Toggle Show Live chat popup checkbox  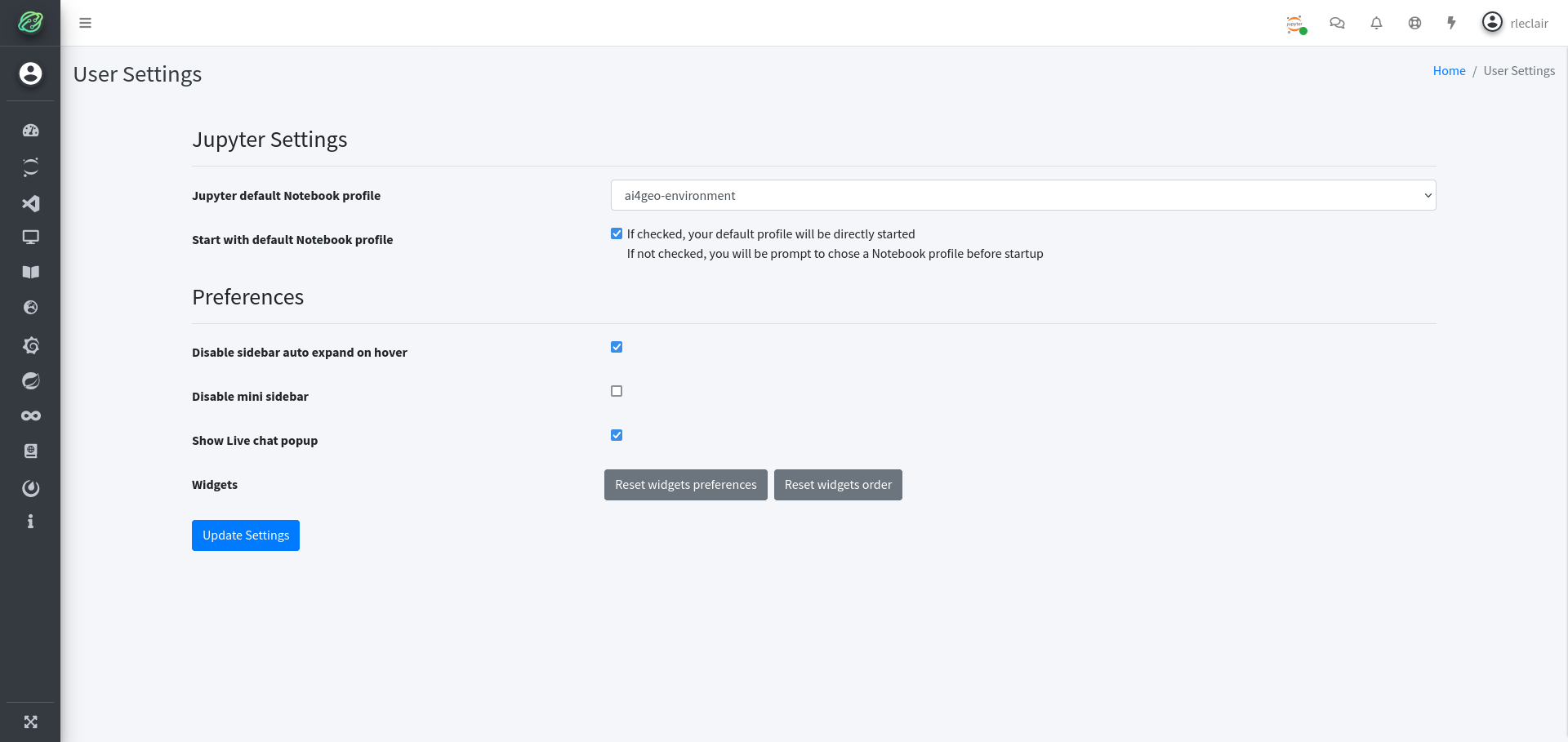[x=617, y=435]
